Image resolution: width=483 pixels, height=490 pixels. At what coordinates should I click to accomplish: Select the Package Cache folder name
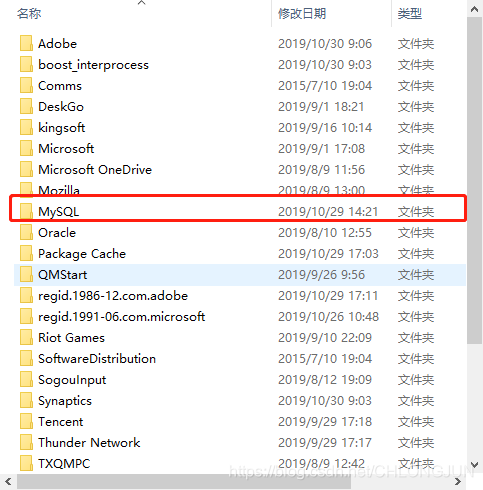82,254
